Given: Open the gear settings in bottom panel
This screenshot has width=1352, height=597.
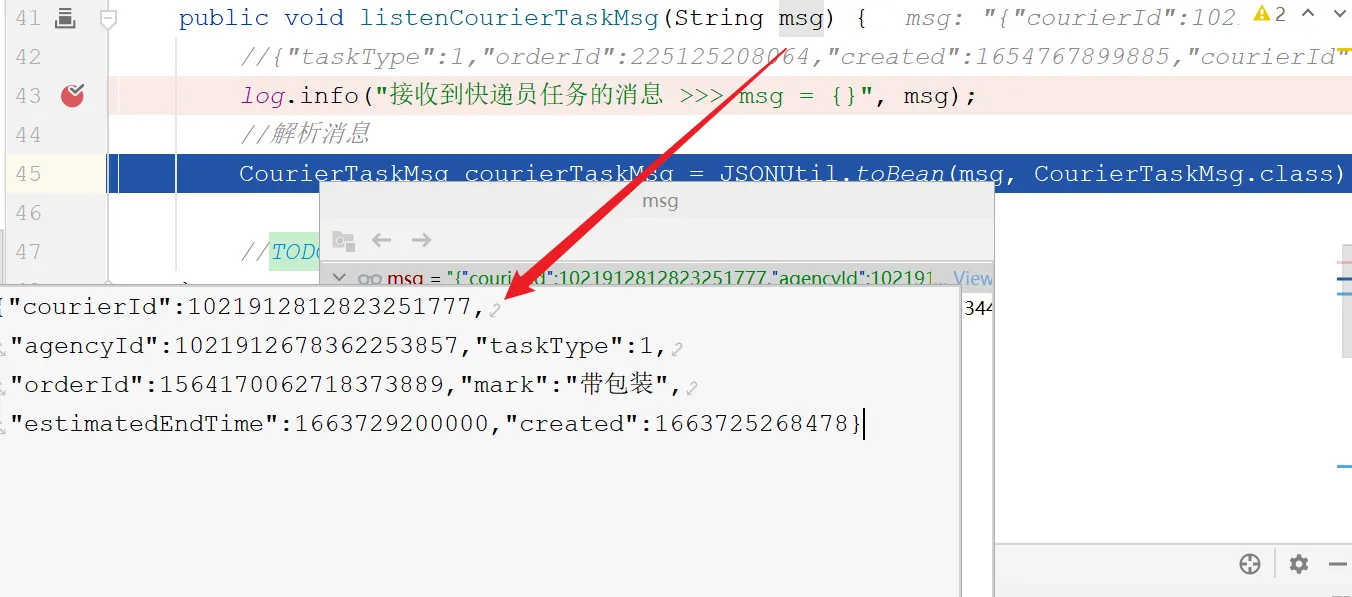Looking at the screenshot, I should pyautogui.click(x=1298, y=564).
